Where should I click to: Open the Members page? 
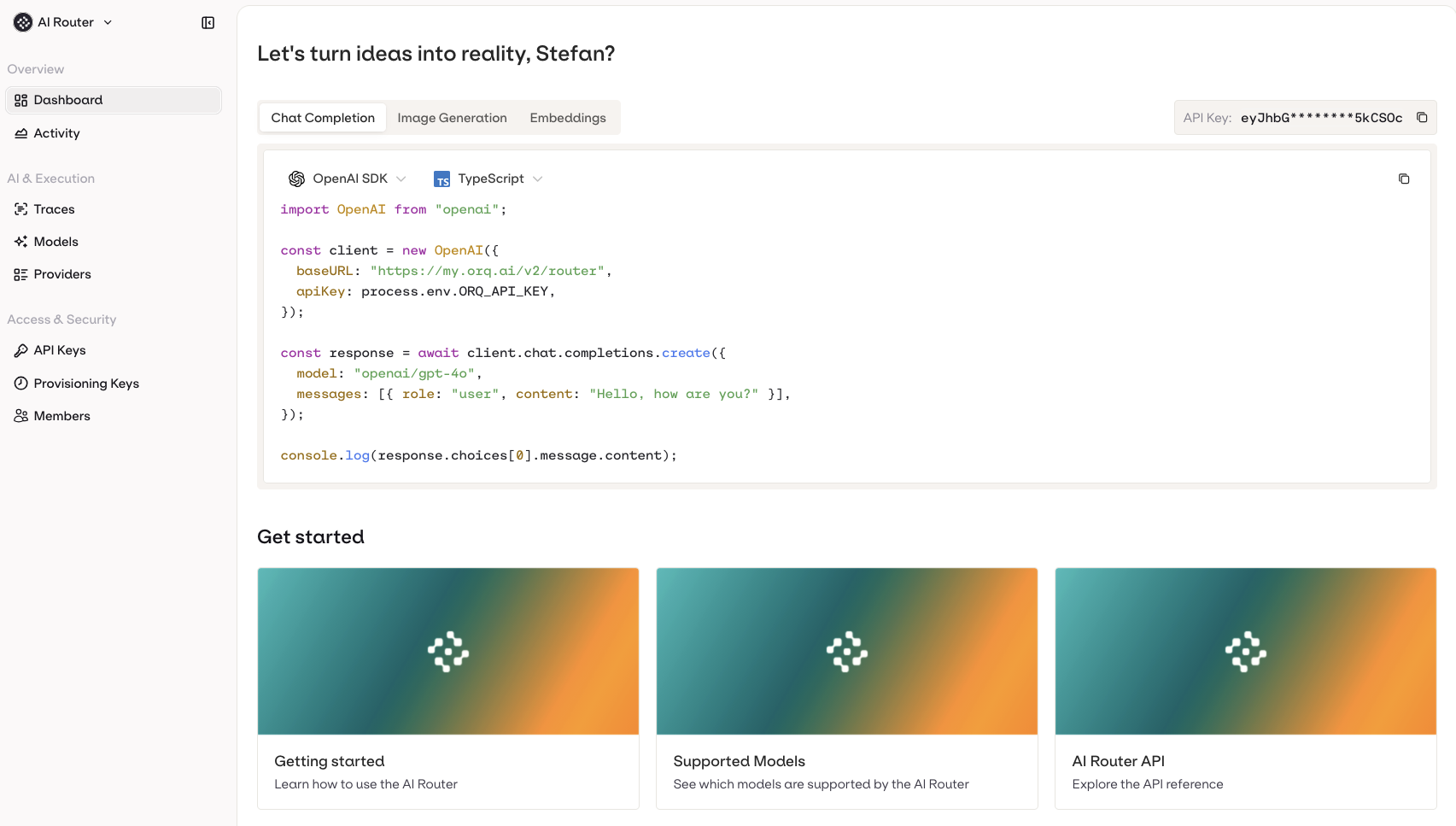click(114, 416)
